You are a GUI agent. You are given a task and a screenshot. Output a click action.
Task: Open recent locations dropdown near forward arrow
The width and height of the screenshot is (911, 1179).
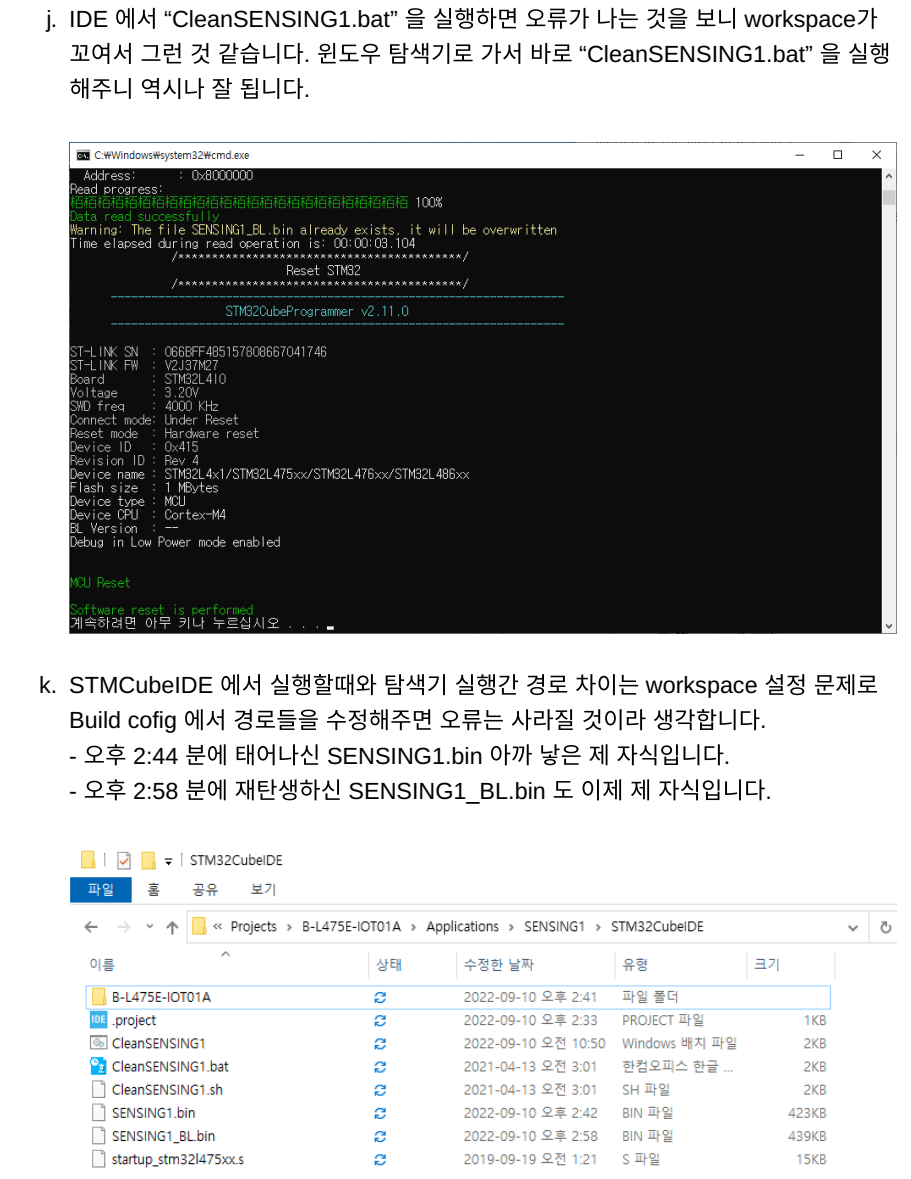click(x=150, y=926)
